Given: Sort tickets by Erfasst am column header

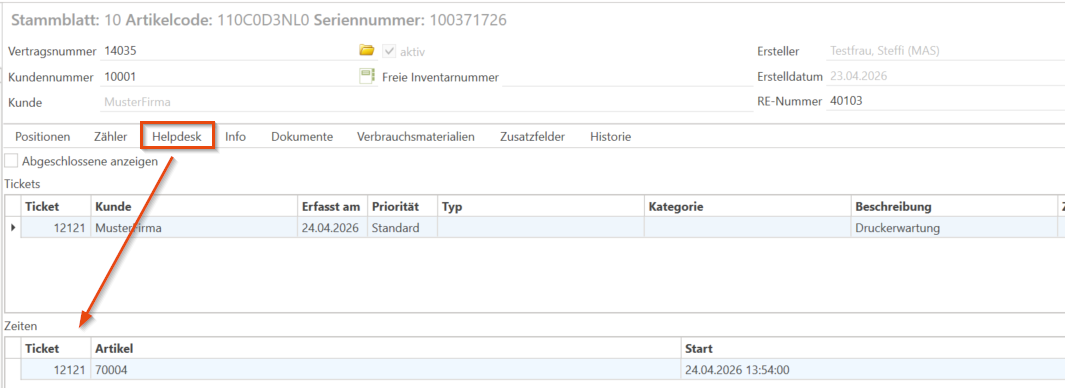Looking at the screenshot, I should [331, 206].
